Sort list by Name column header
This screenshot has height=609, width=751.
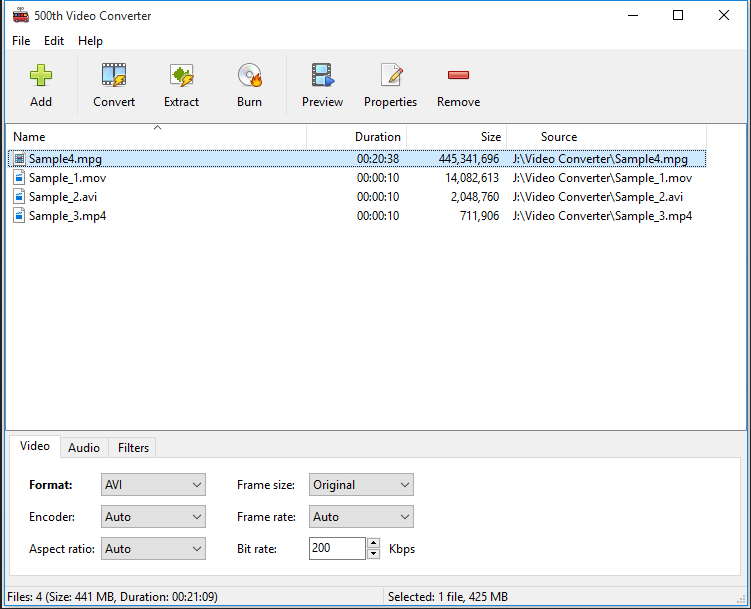[x=157, y=137]
